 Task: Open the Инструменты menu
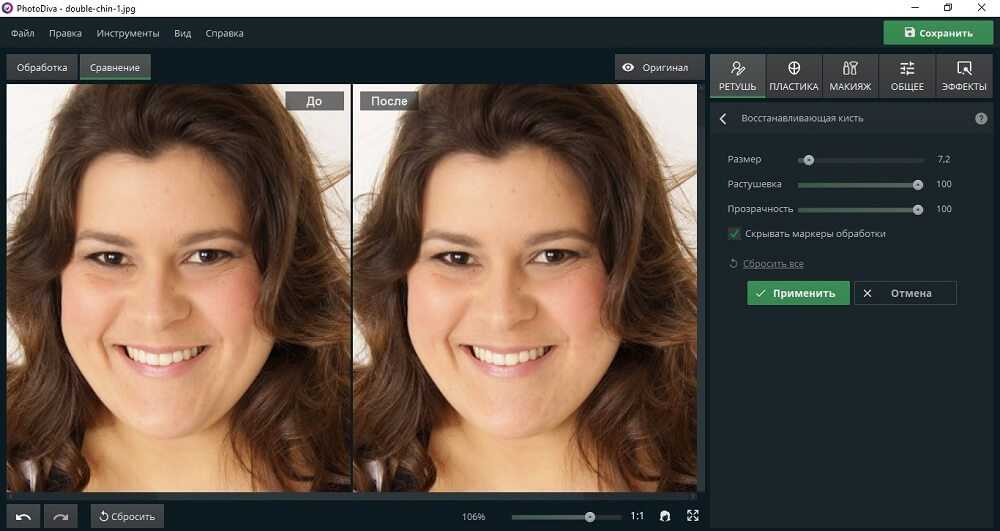(x=127, y=33)
